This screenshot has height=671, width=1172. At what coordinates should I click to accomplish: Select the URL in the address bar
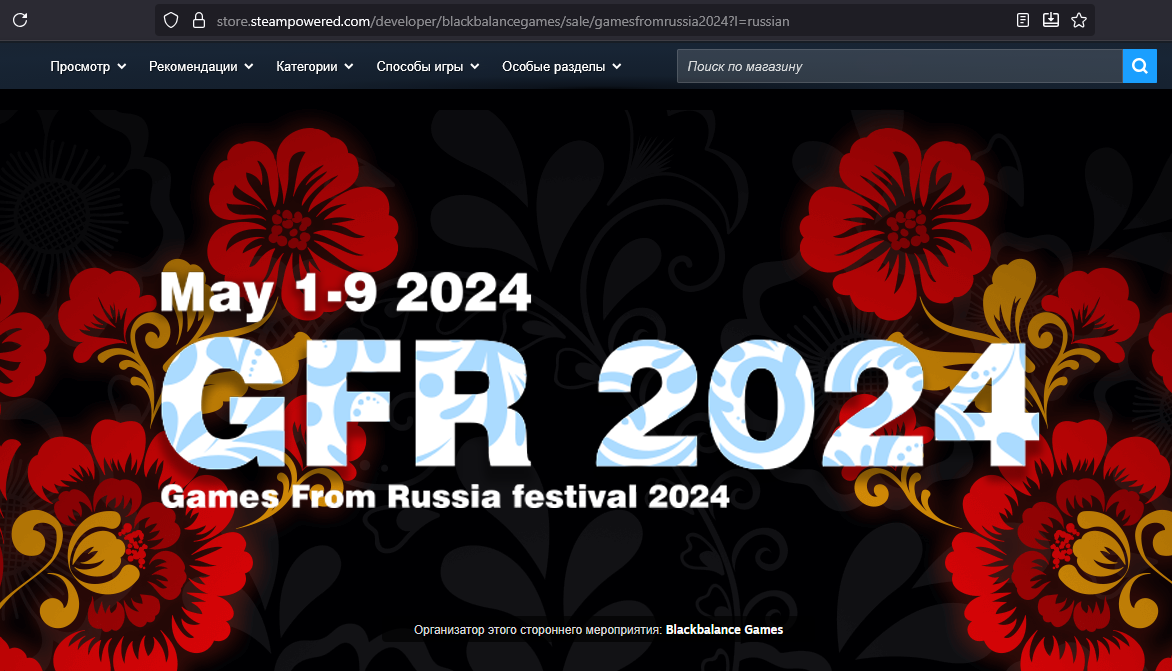pyautogui.click(x=503, y=21)
